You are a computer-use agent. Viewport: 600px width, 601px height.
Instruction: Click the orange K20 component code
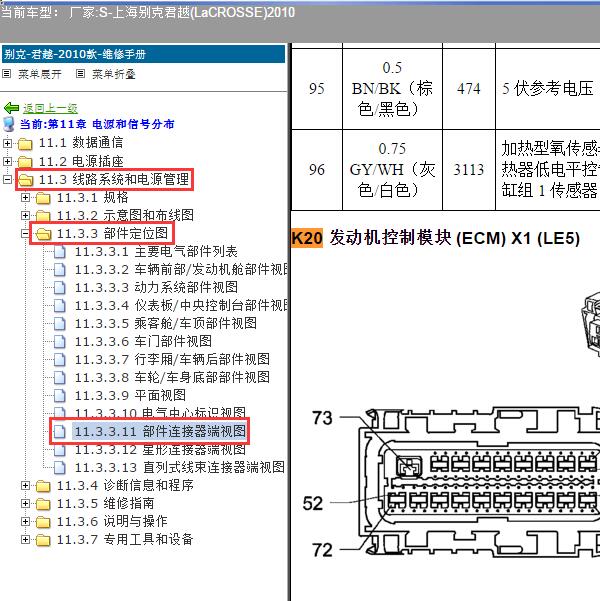coord(307,238)
